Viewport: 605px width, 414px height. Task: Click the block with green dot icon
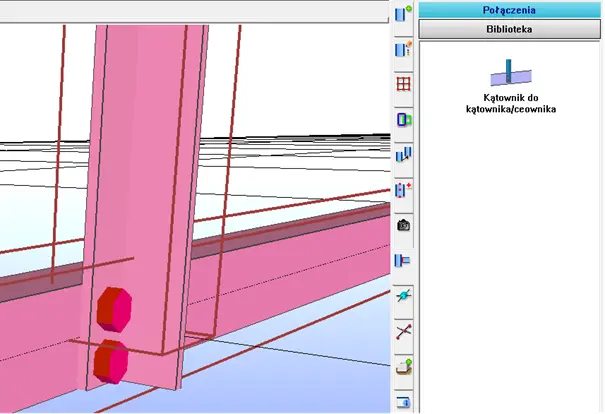coord(404,367)
